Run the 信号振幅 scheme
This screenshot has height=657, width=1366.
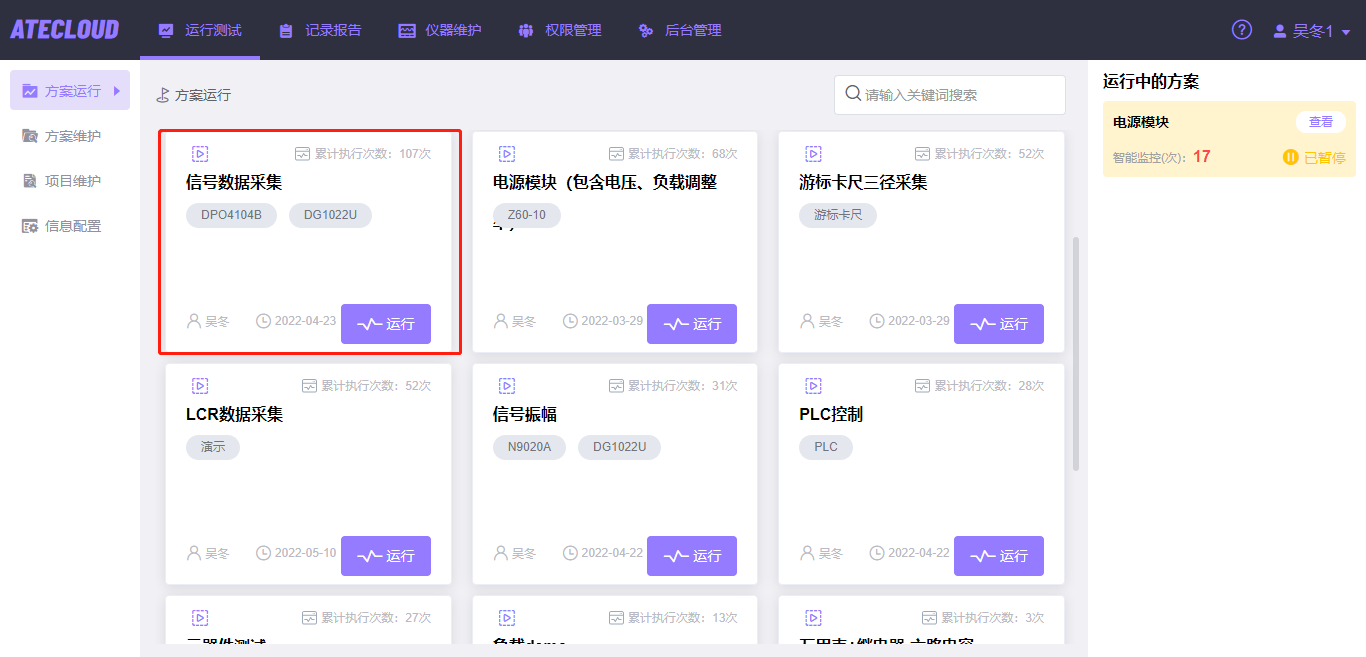(x=691, y=556)
